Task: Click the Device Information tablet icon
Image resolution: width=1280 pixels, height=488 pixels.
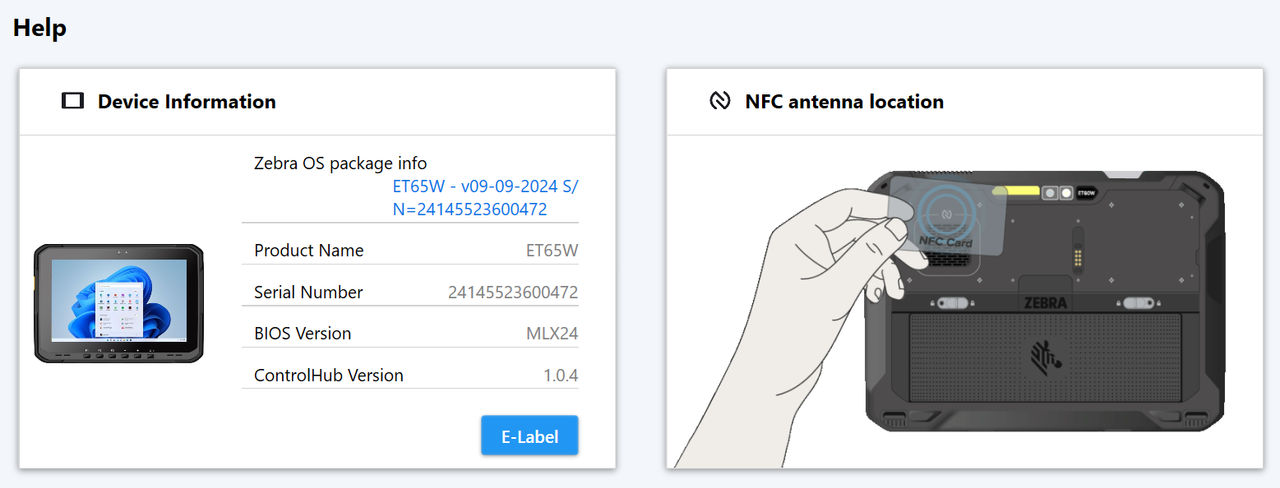Action: (72, 101)
